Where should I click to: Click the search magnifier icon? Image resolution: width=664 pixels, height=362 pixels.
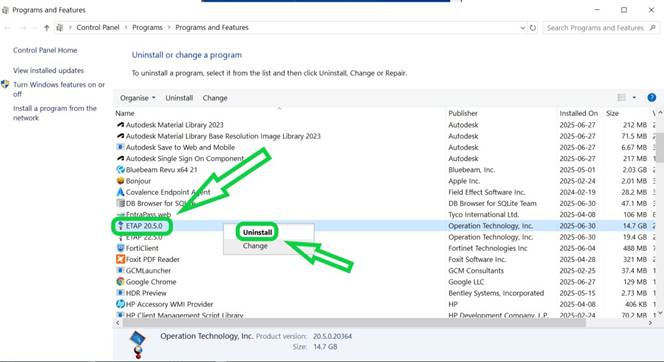point(653,28)
